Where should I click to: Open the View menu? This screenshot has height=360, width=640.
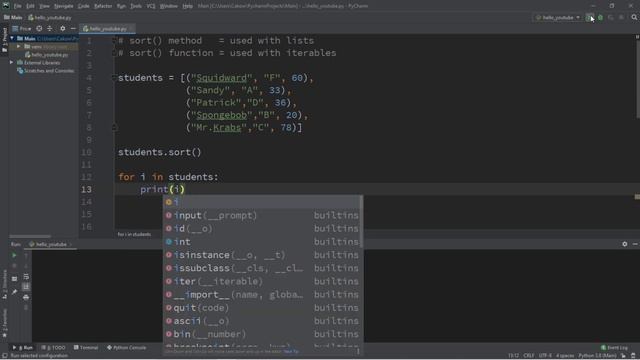coord(44,6)
